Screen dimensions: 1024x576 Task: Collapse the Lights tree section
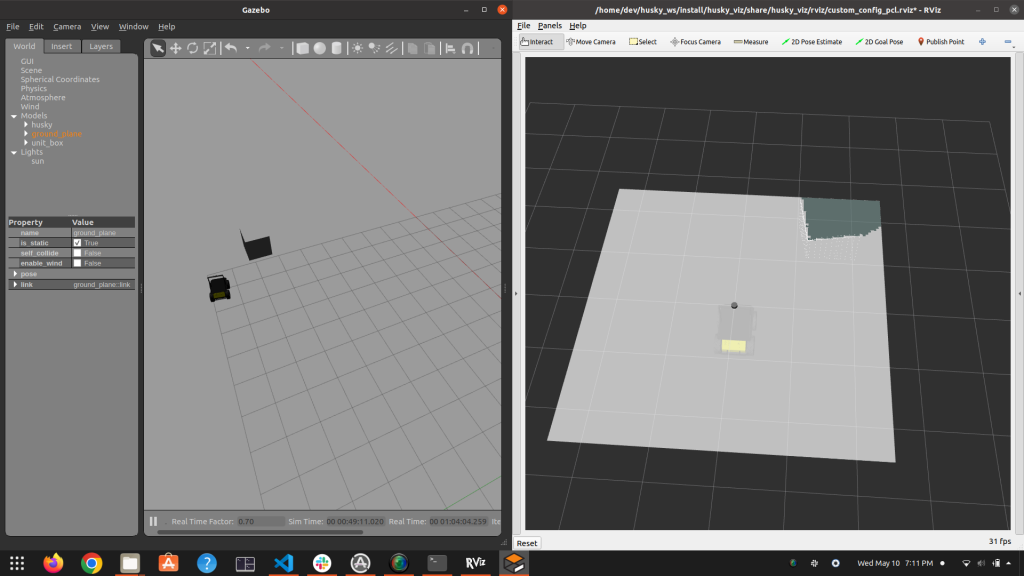14,152
